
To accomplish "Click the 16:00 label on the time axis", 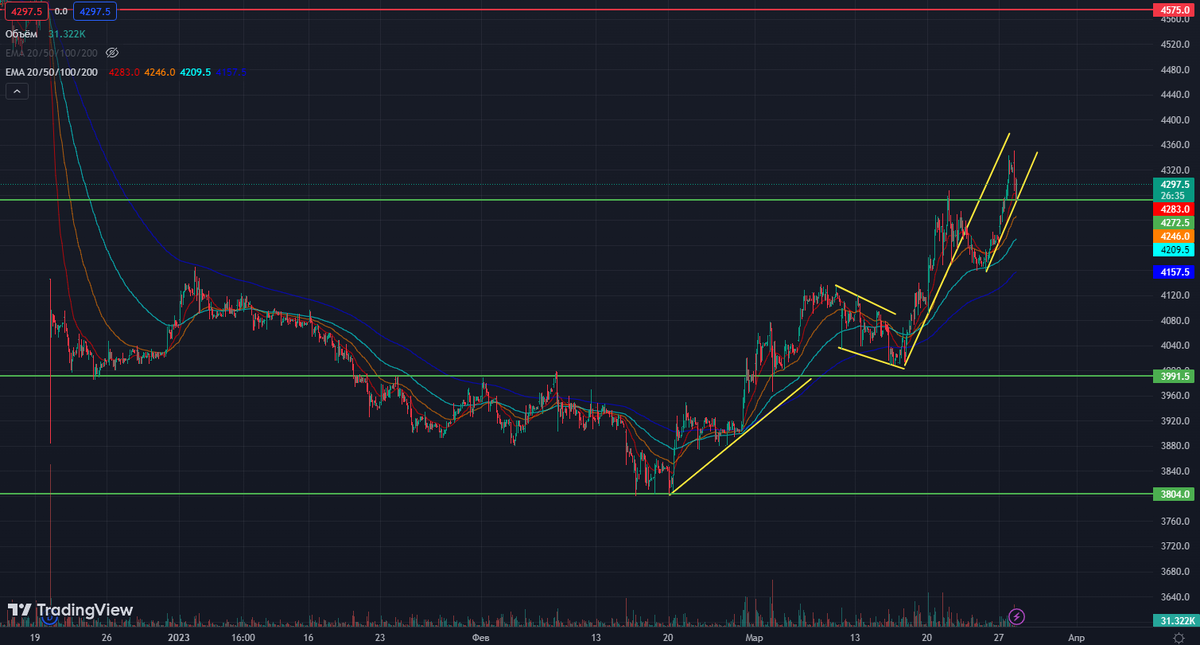I will (x=242, y=636).
